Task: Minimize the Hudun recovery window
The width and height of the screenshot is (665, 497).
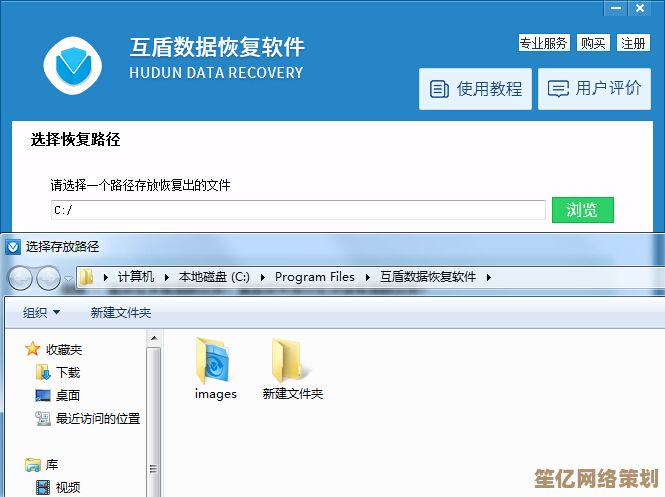Action: 616,8
